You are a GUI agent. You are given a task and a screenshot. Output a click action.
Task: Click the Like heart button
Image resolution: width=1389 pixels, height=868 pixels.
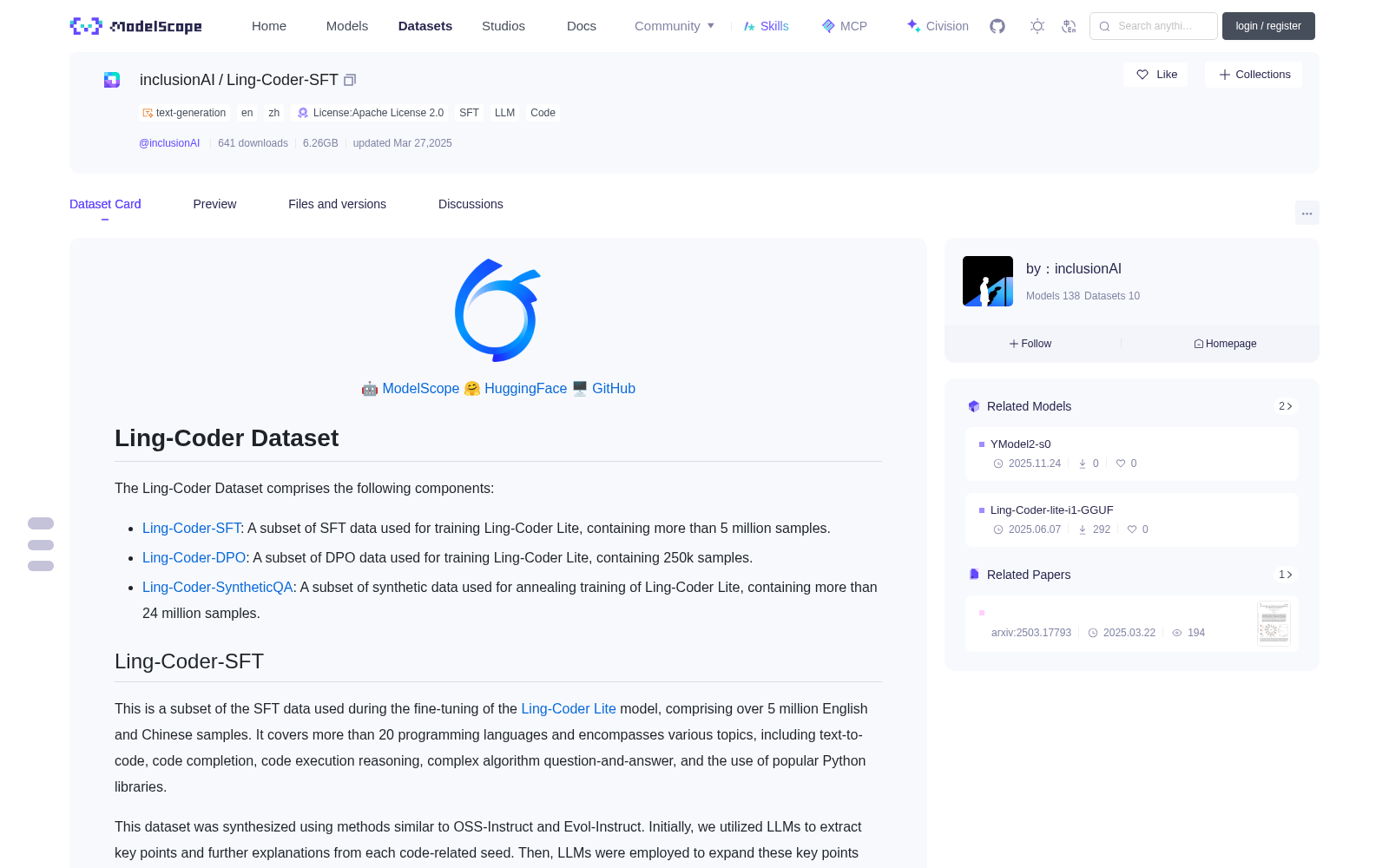pyautogui.click(x=1155, y=75)
